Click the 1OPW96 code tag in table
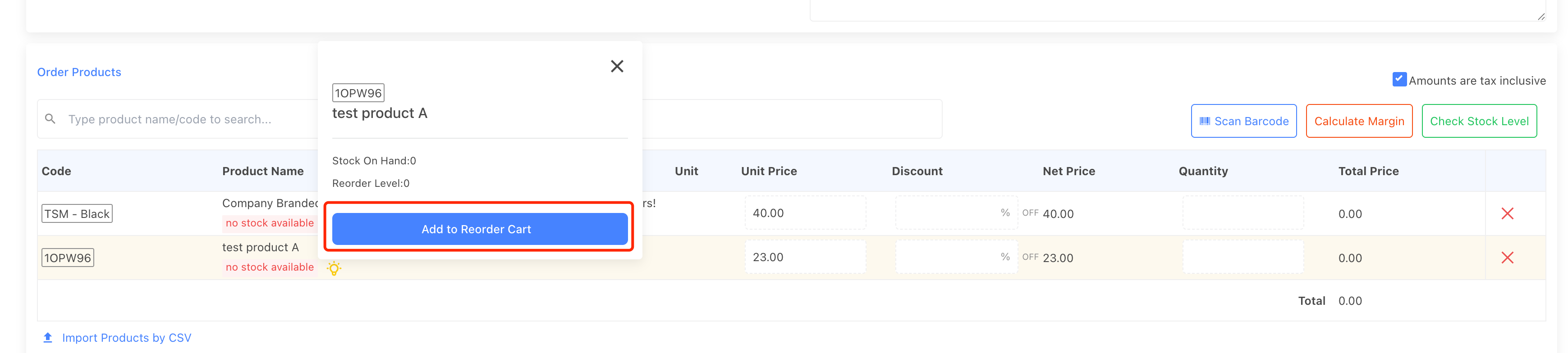 coord(68,258)
